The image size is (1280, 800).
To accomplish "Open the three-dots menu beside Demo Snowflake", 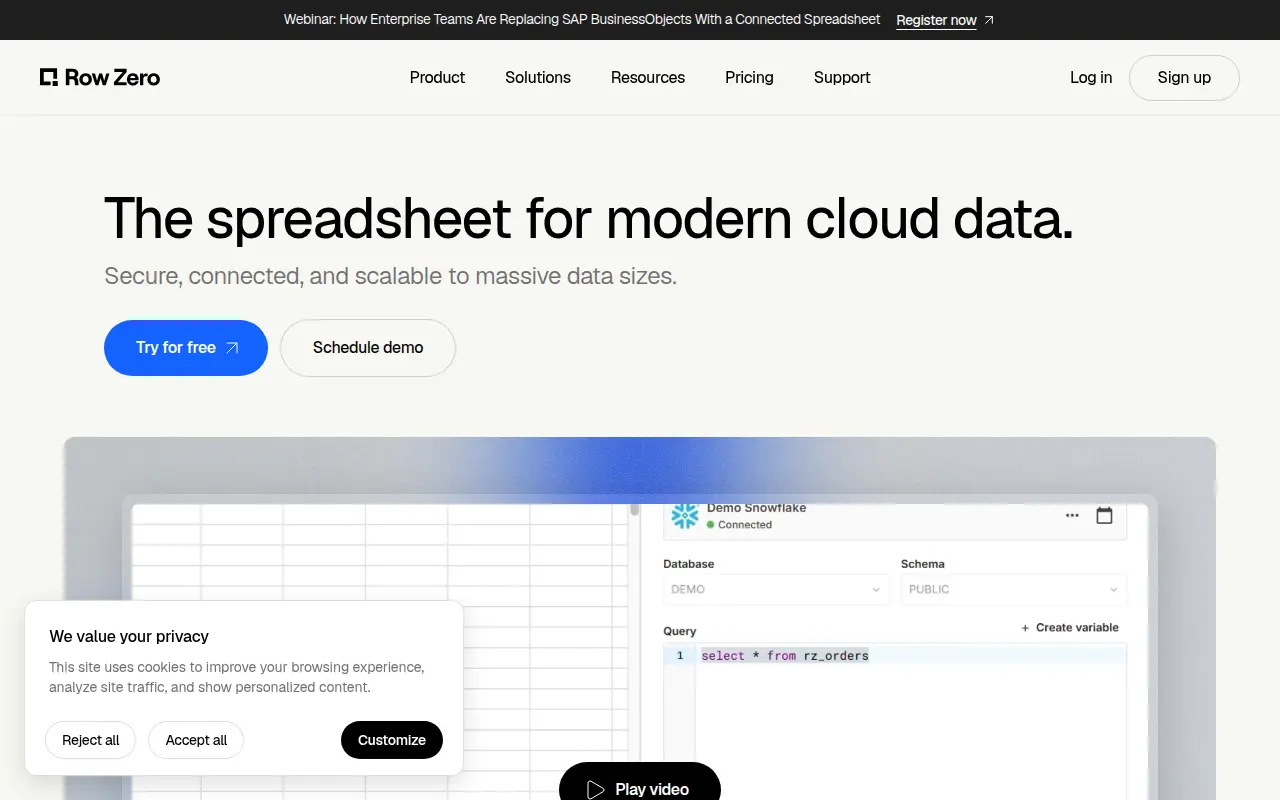I will pos(1072,516).
